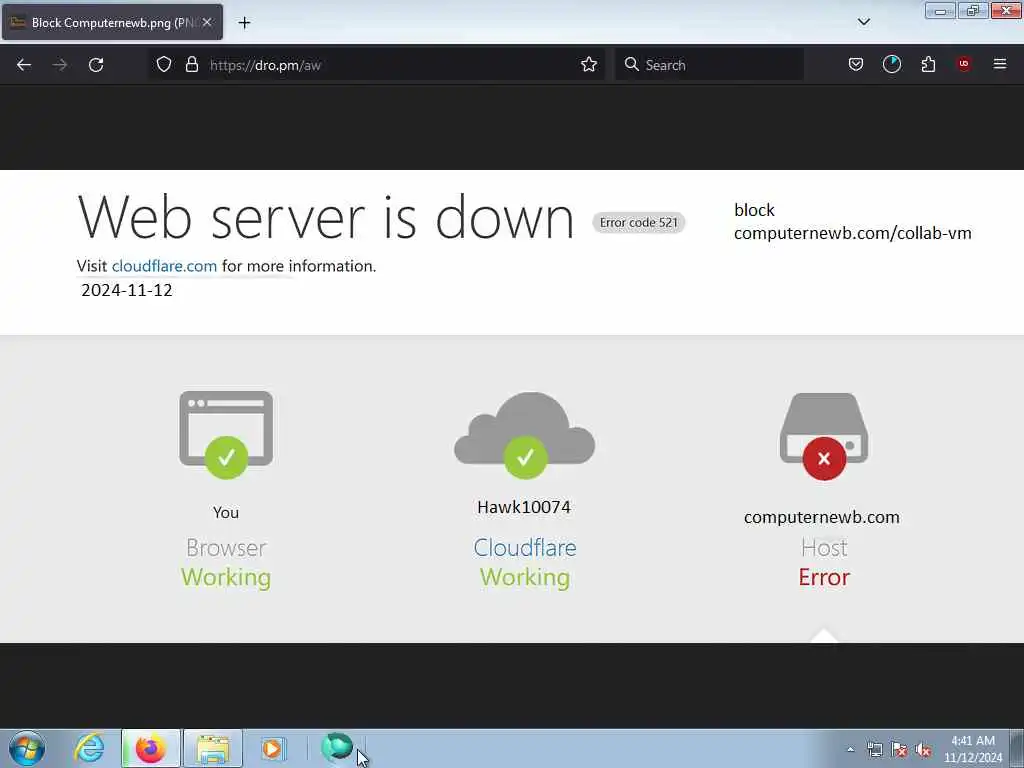Click the Host label text
The image size is (1024, 768).
tap(824, 547)
